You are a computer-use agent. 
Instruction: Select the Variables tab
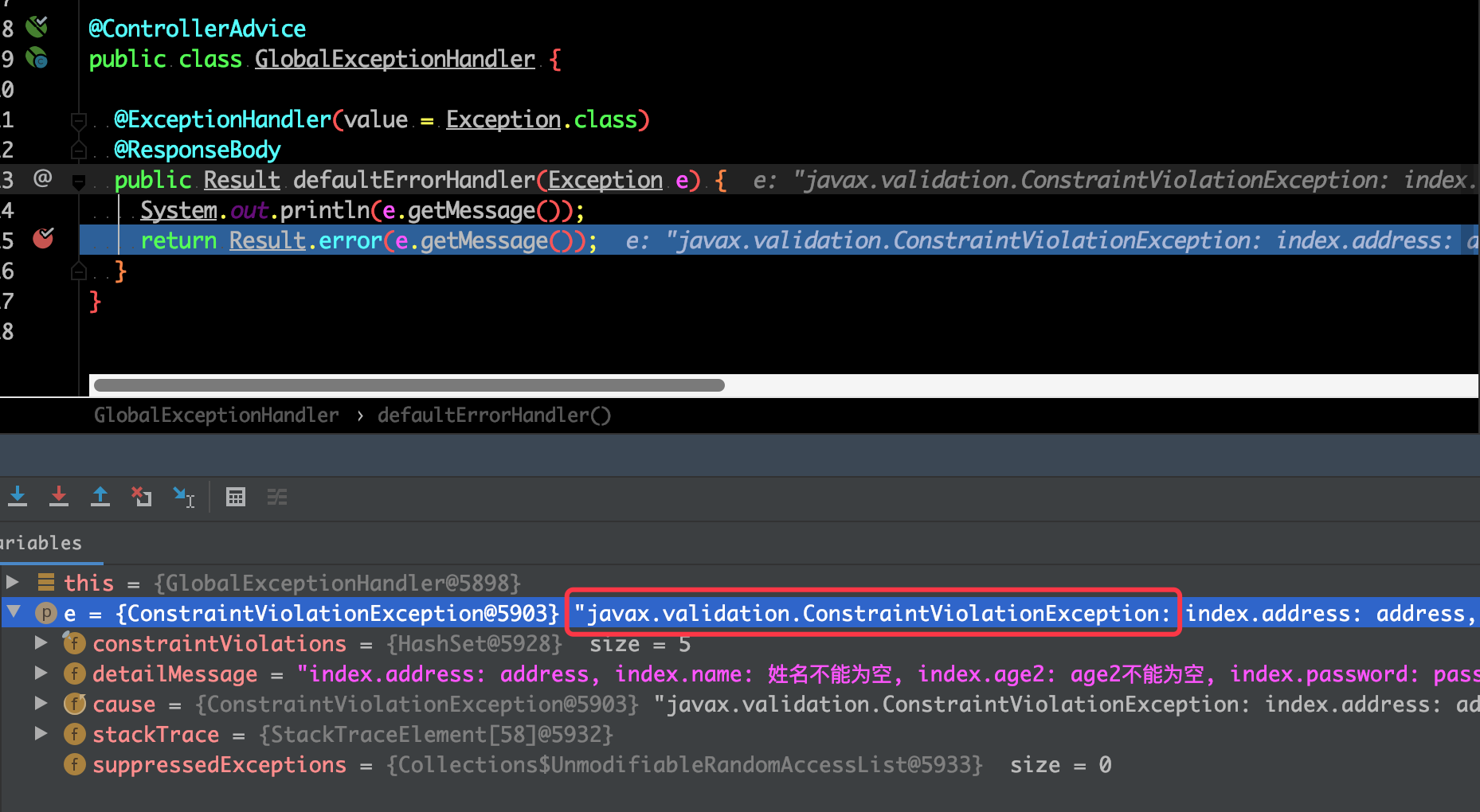point(41,543)
